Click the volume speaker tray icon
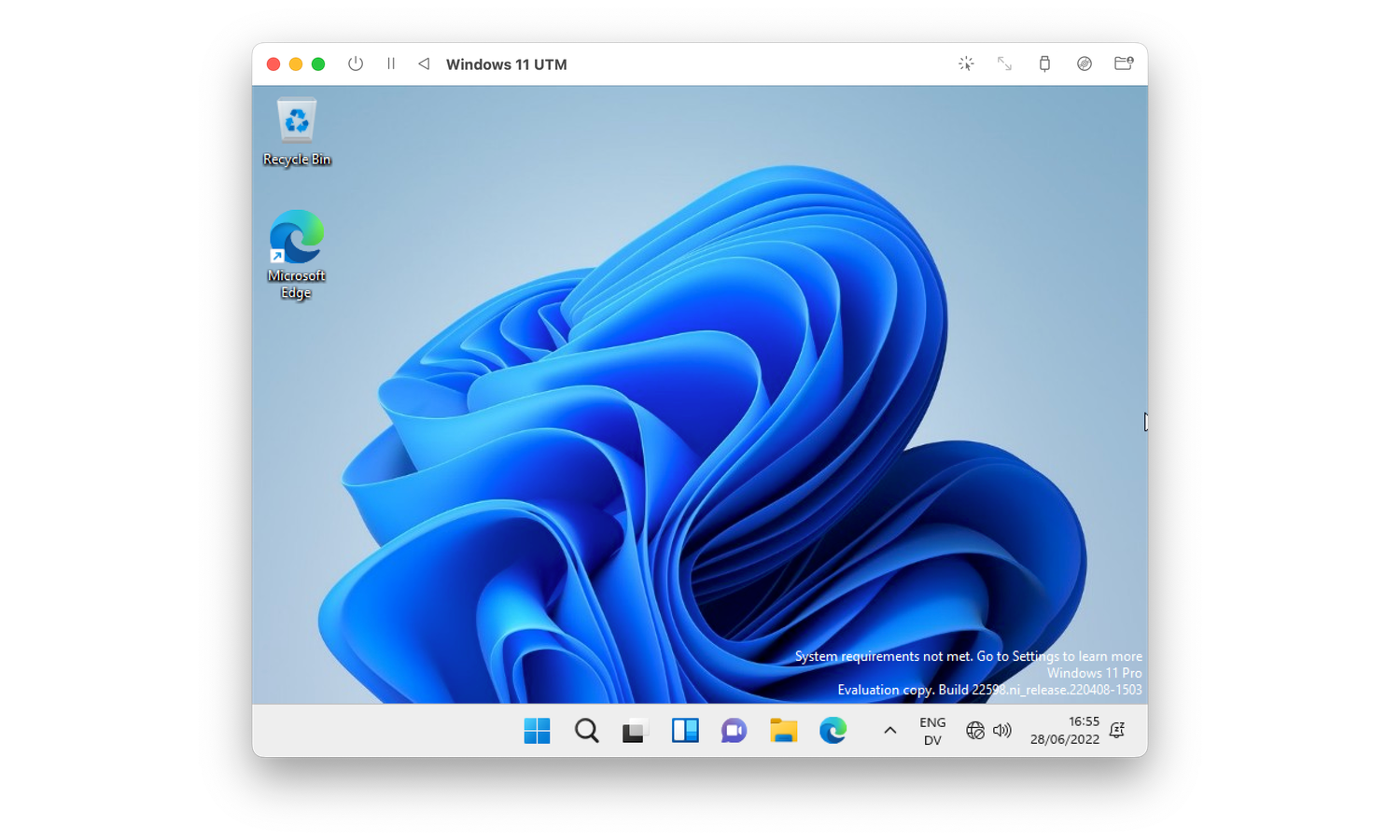The width and height of the screenshot is (1400, 840). 1002,731
